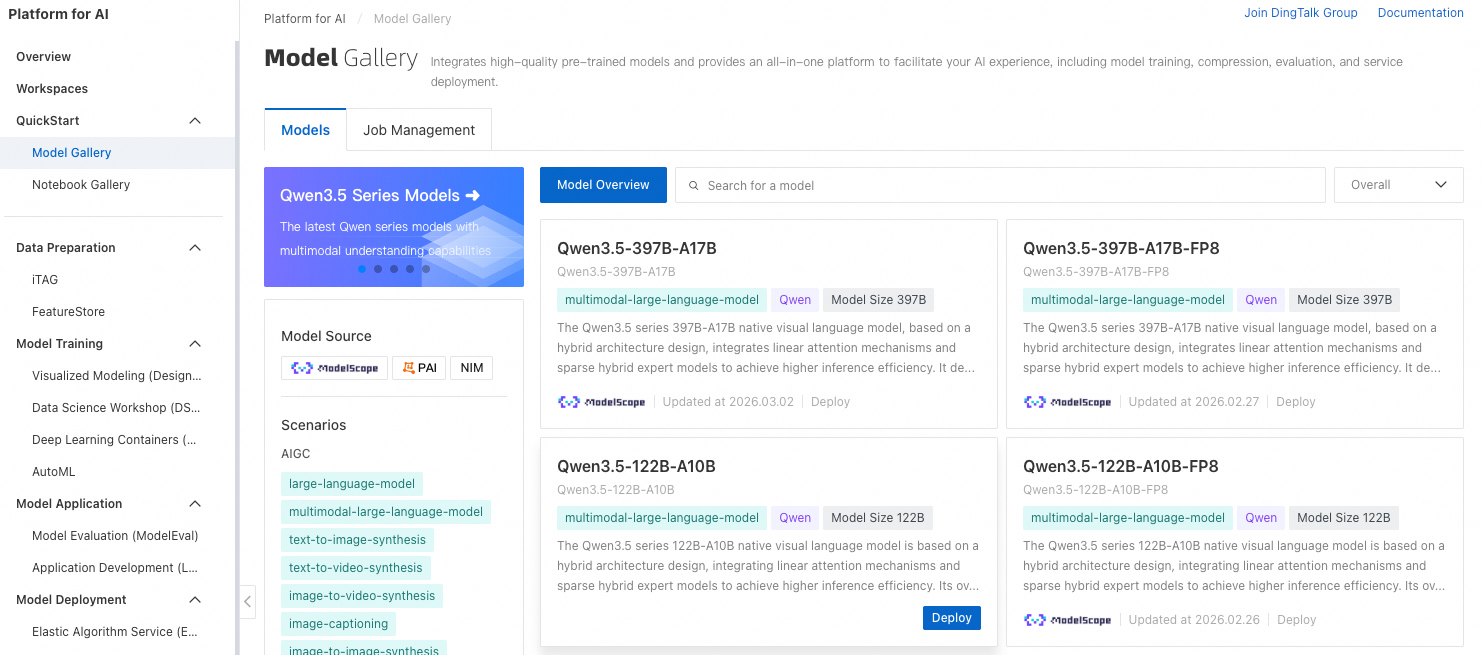The image size is (1481, 655).
Task: Open the Qwen3.5-122B-A10B model title
Action: pyautogui.click(x=636, y=467)
